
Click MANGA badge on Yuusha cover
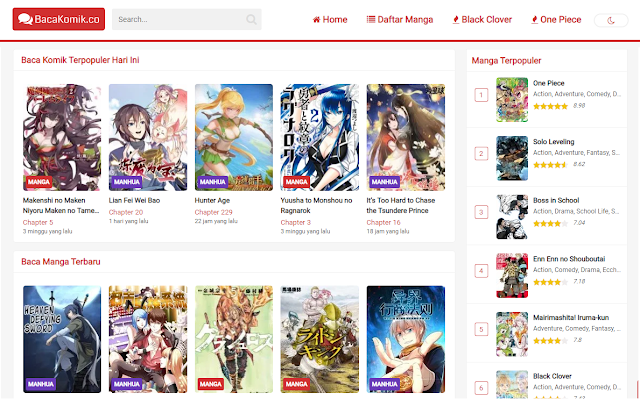coord(296,182)
